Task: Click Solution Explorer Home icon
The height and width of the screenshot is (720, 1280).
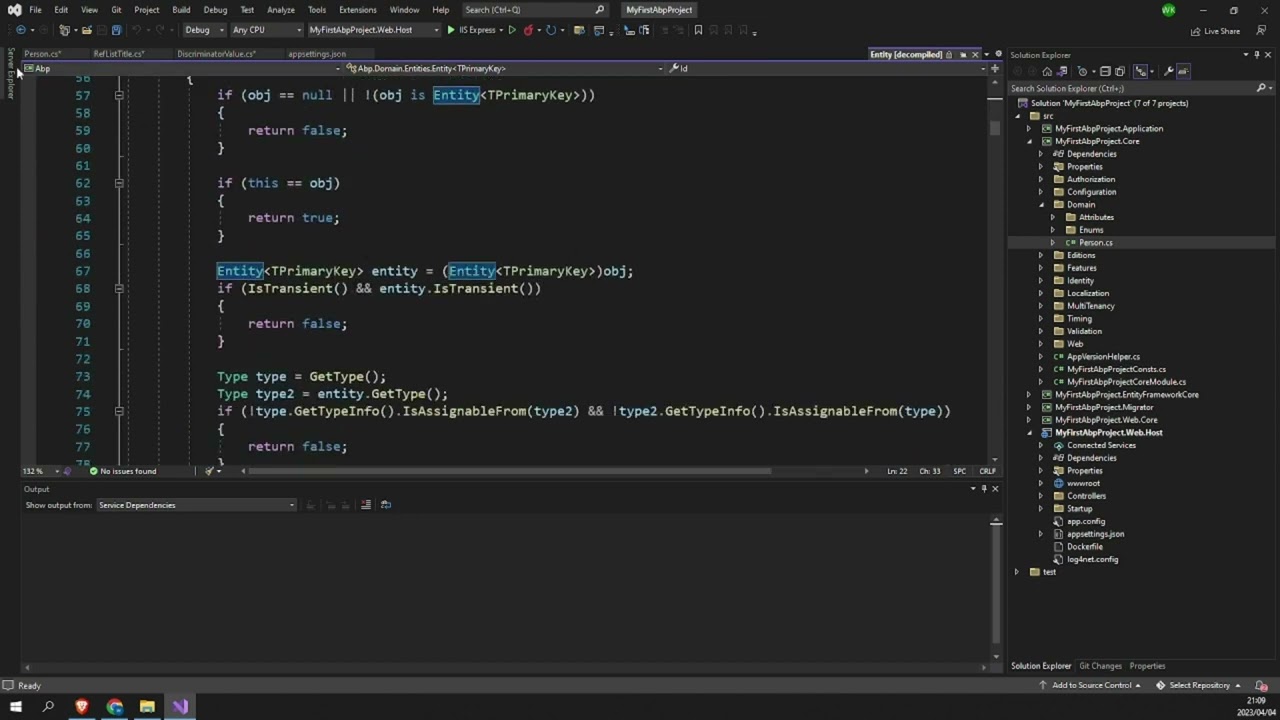Action: tap(1047, 71)
